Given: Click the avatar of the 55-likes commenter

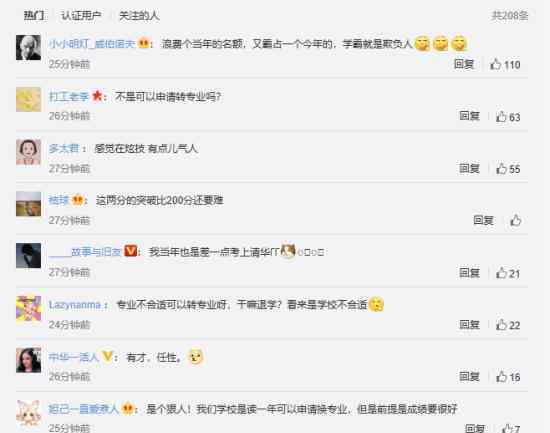Looking at the screenshot, I should click(28, 152).
